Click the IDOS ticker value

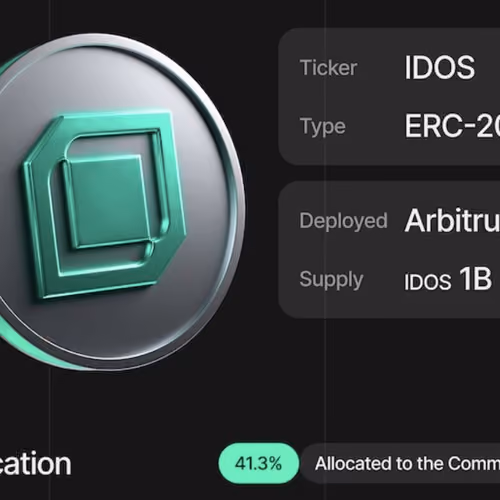pyautogui.click(x=439, y=68)
